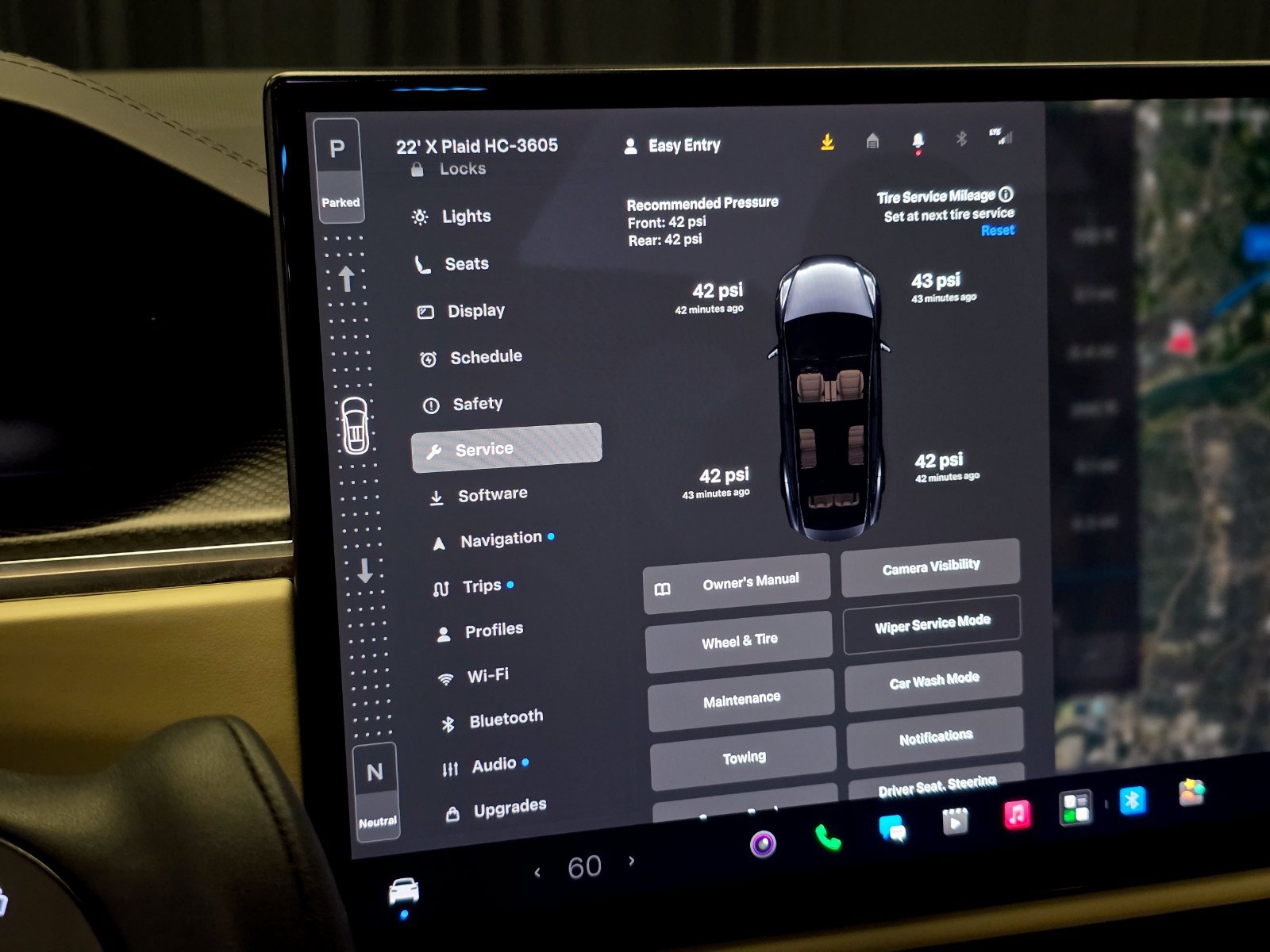Tap the Bluetooth status icon in top bar

click(961, 139)
